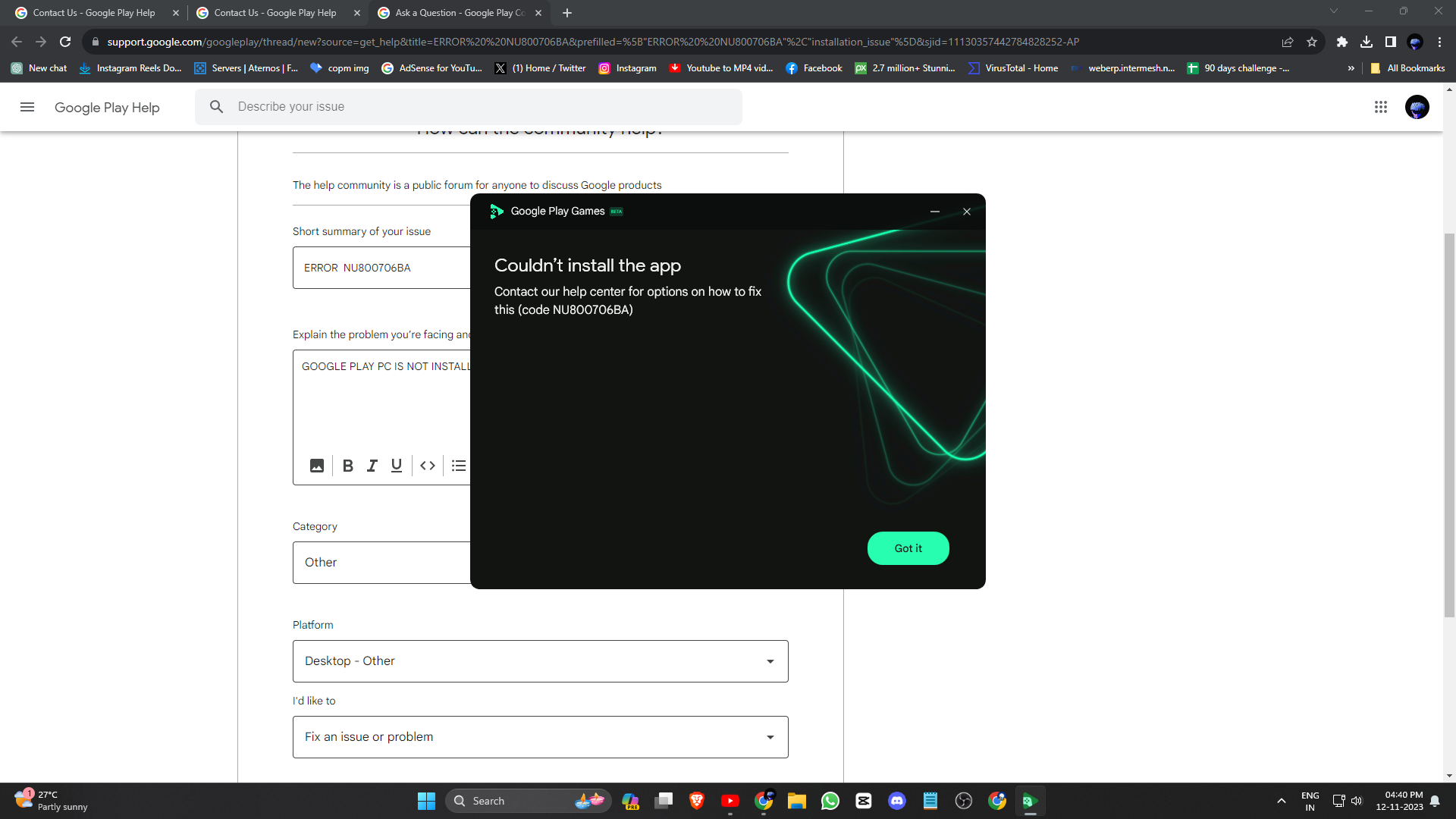Open the Facebook bookmark
This screenshot has height=819, width=1456.
point(814,68)
